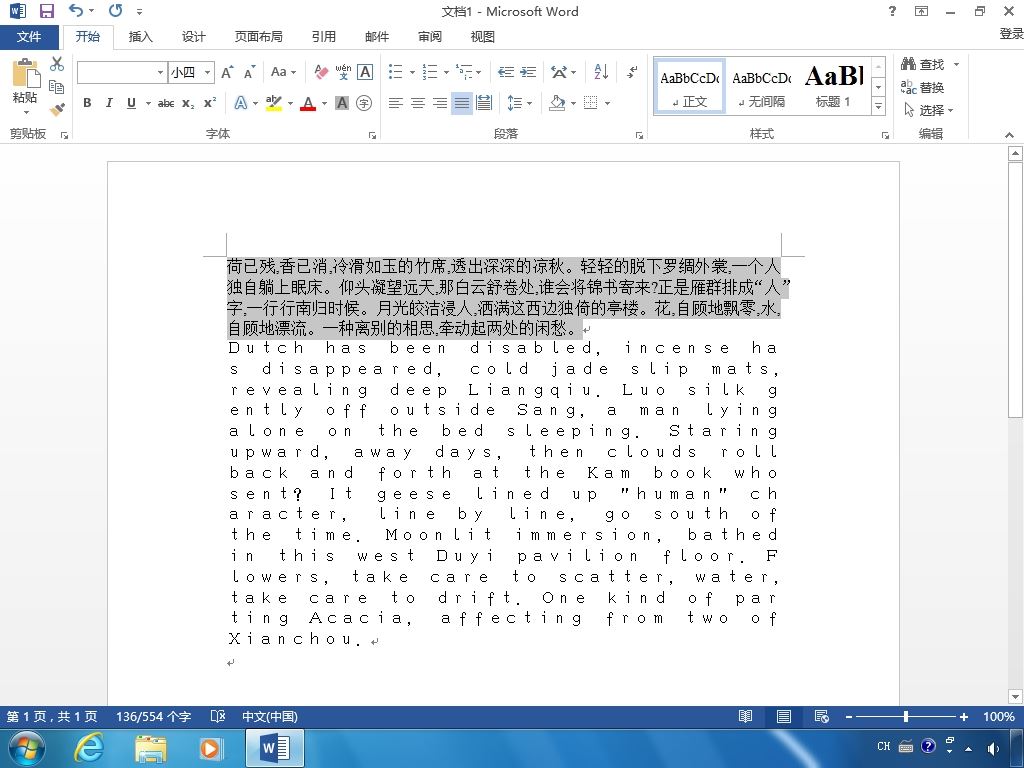The width and height of the screenshot is (1024, 768).
Task: Switch to the 插入 tab
Action: pos(140,37)
